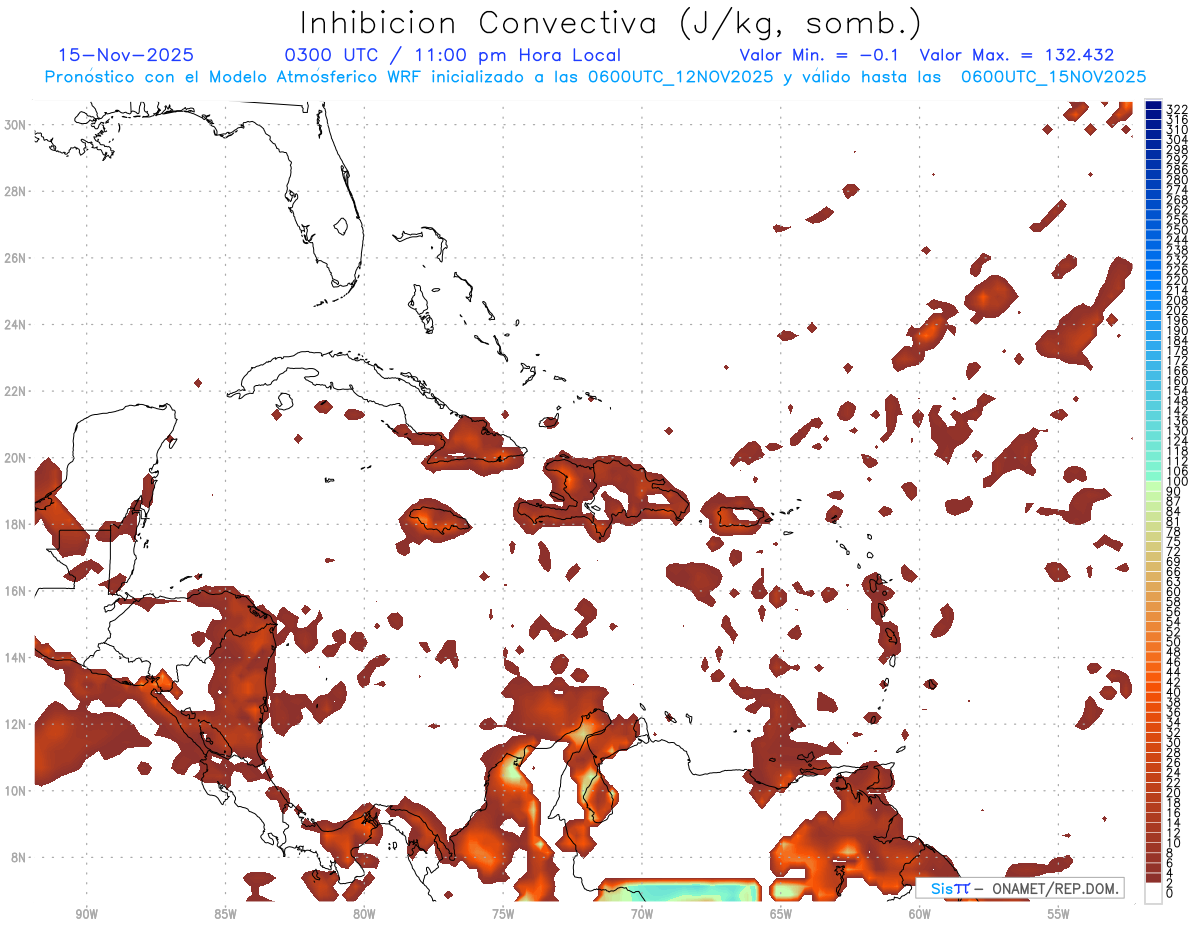Screen dimensions: 1200x927
Task: Click the 'Pronostico con el Modelo Atmosferico WRF' line
Action: [595, 77]
